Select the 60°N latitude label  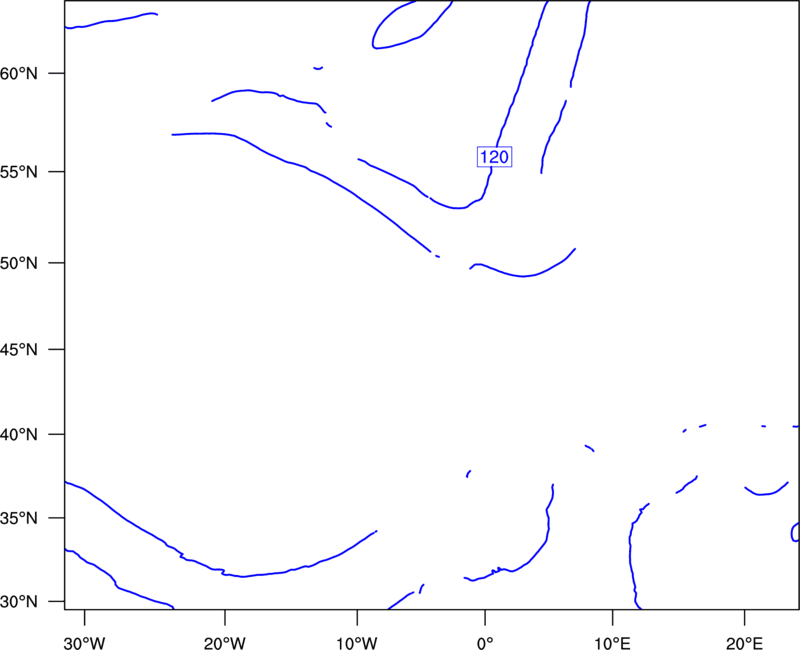19,74
